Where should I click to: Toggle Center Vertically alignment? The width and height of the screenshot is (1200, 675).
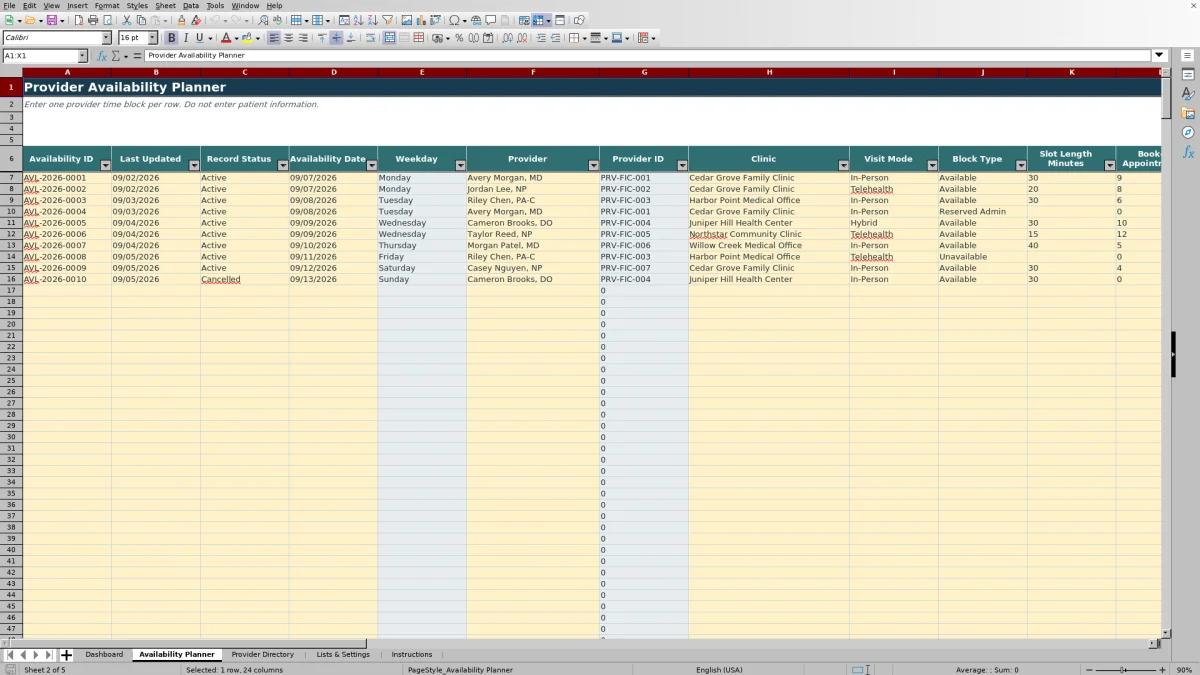336,38
